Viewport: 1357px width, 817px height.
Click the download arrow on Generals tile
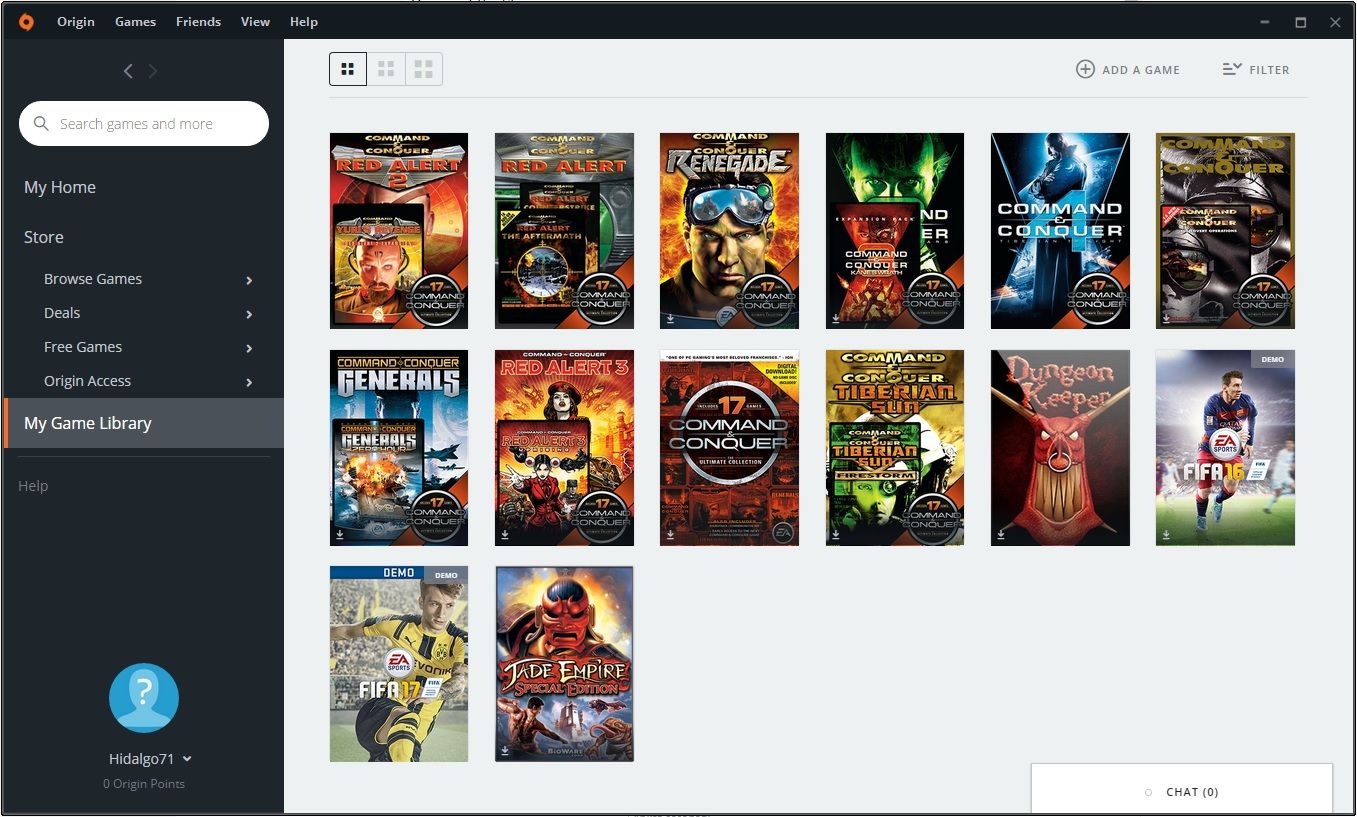click(340, 536)
